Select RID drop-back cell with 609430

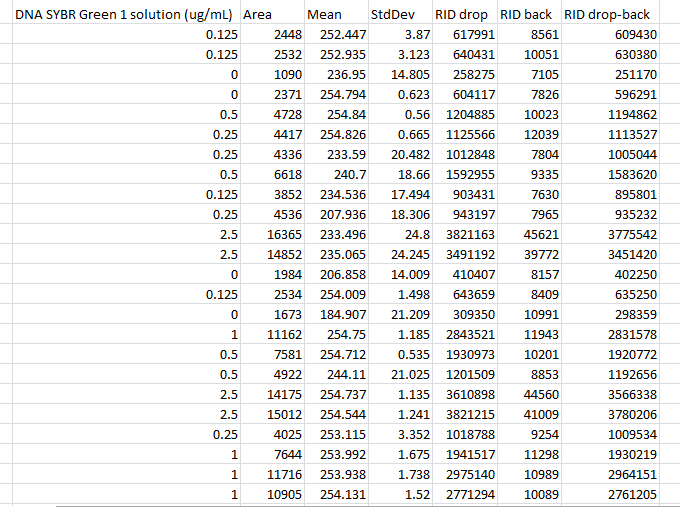[x=628, y=35]
